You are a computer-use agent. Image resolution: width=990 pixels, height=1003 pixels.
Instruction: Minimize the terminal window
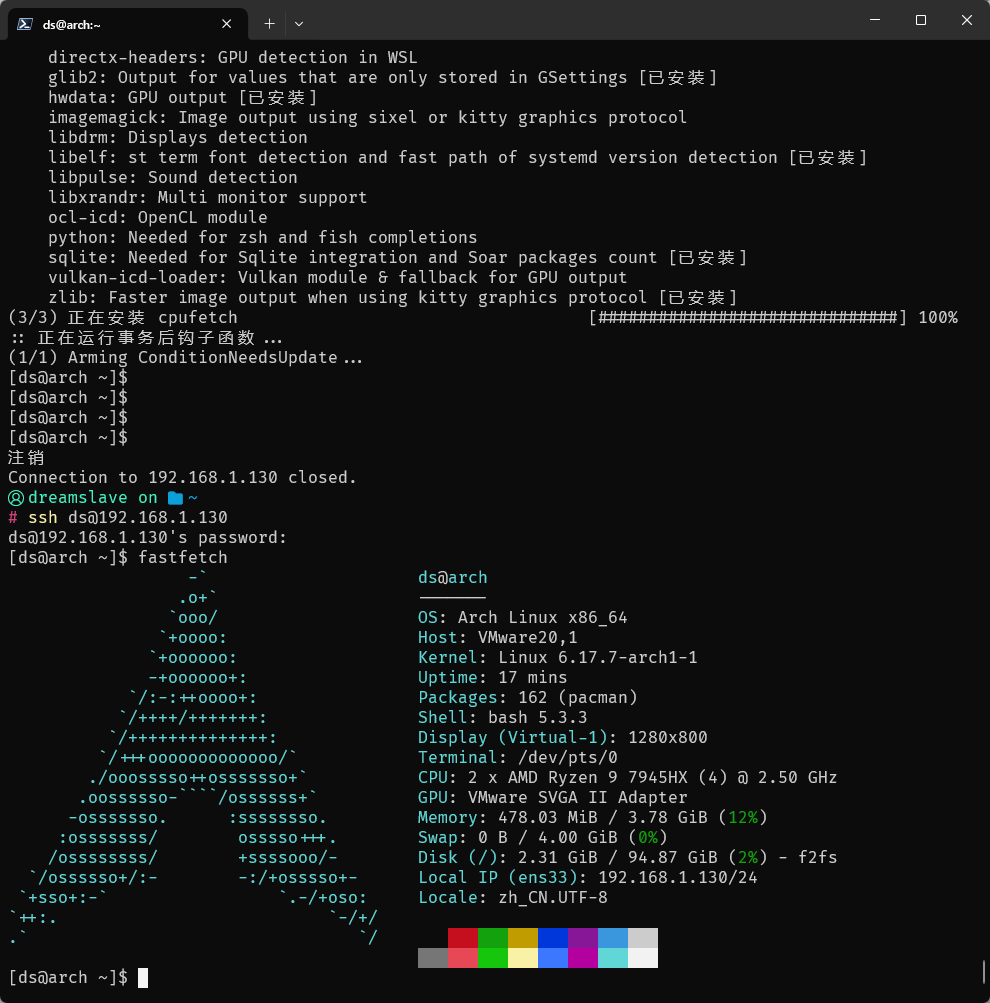(875, 21)
